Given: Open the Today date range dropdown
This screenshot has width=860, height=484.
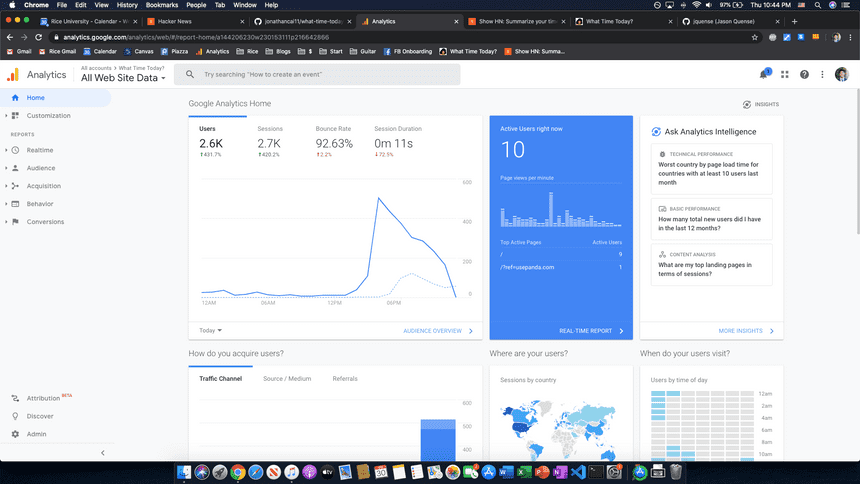Looking at the screenshot, I should click(210, 330).
